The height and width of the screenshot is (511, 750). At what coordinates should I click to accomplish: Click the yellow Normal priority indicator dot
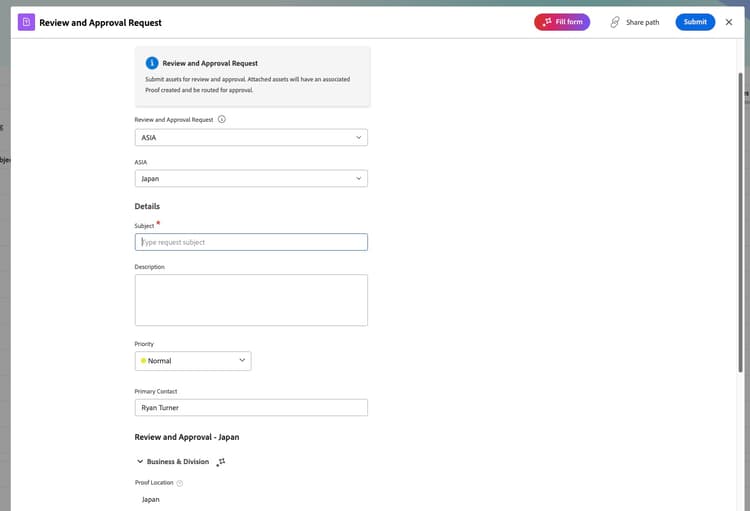click(x=143, y=360)
